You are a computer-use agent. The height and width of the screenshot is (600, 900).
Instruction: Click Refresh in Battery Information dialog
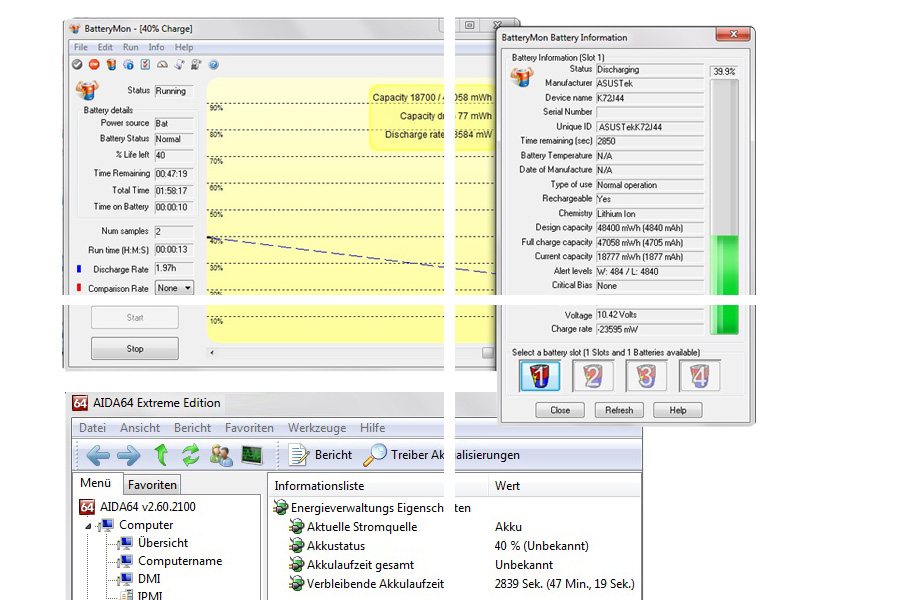click(619, 410)
